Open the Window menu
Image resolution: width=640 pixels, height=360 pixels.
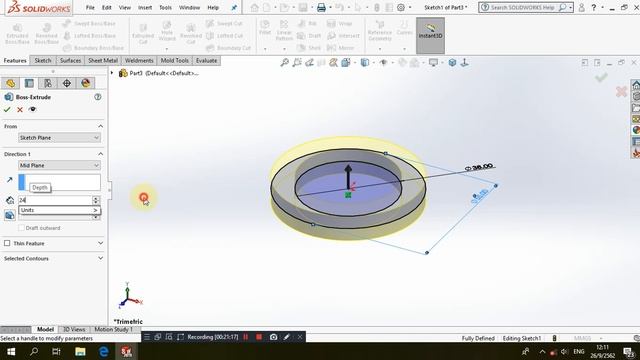tap(189, 7)
